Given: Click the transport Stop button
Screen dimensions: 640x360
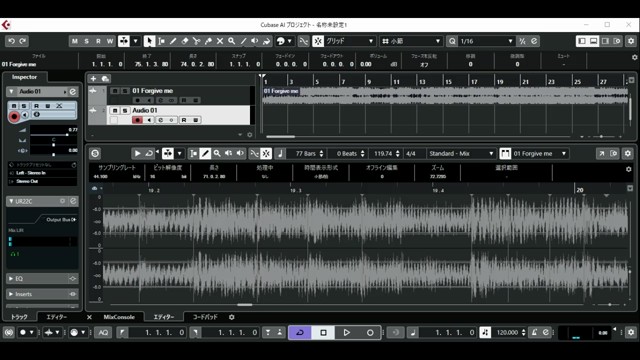Looking at the screenshot, I should pyautogui.click(x=323, y=332).
